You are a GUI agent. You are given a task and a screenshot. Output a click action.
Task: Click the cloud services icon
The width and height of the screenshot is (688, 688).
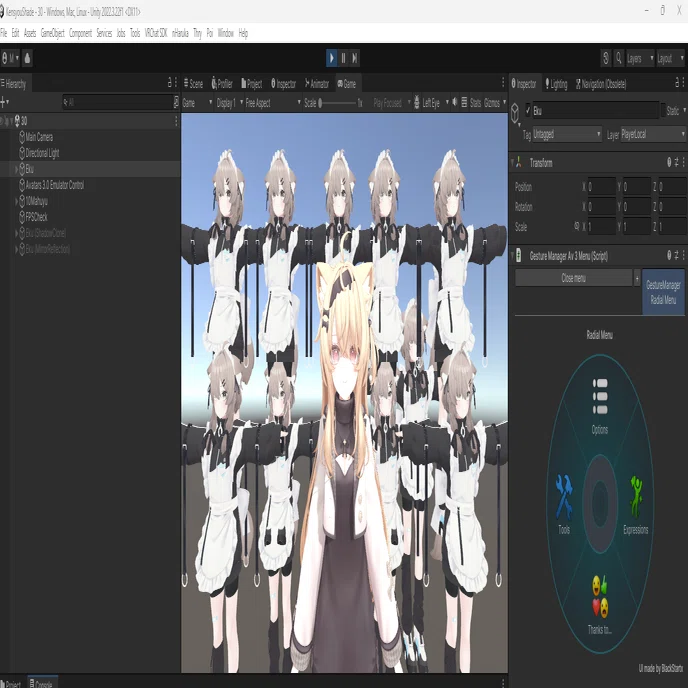coord(27,58)
